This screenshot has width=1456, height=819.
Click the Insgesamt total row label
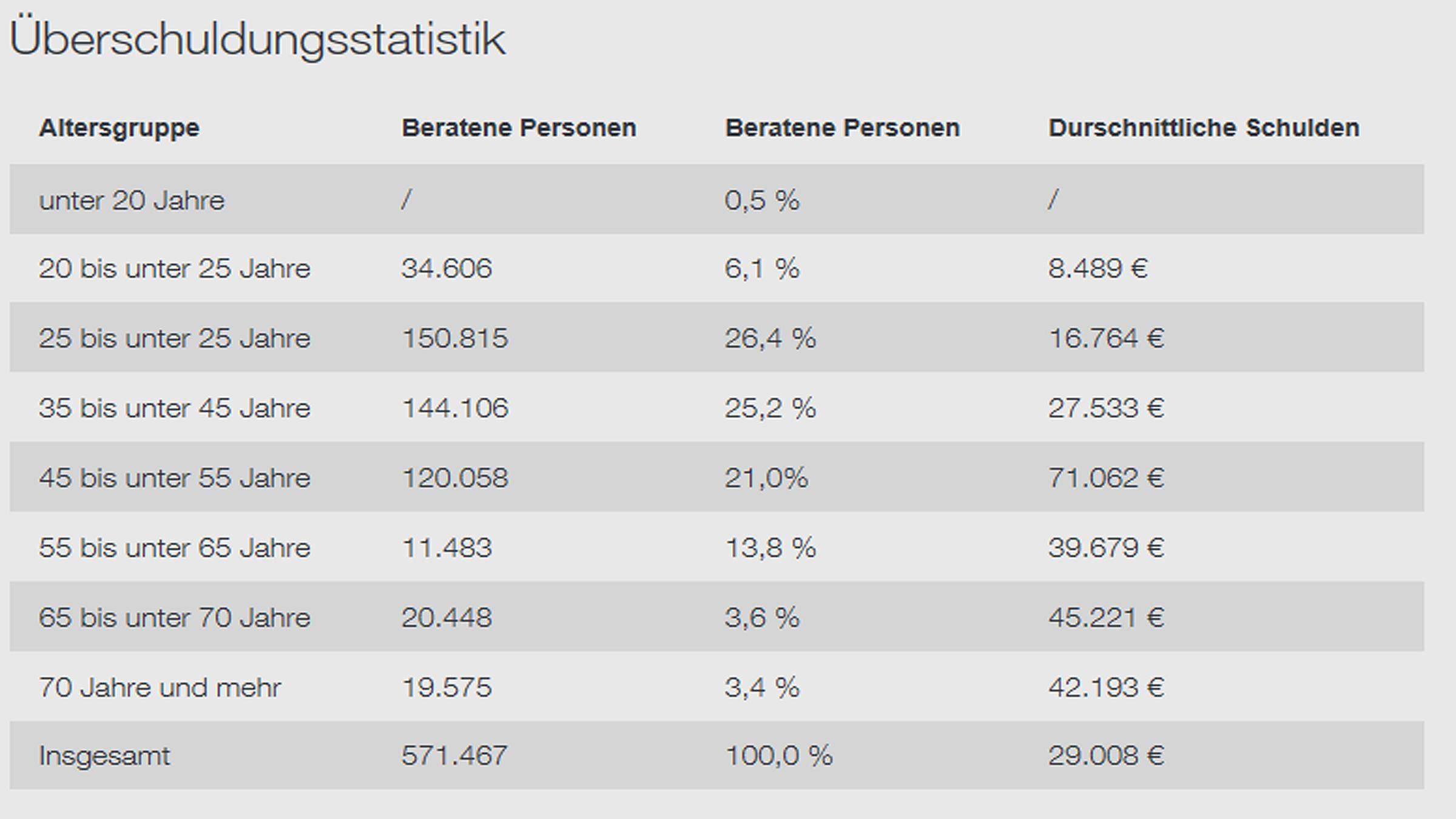pyautogui.click(x=104, y=756)
